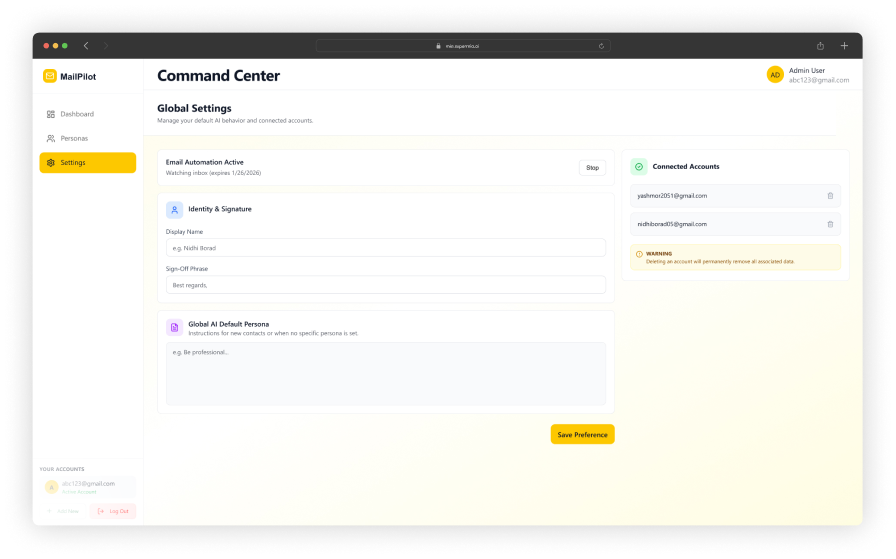This screenshot has width=896, height=559.
Task: Focus the Display Name field
Action: pyautogui.click(x=386, y=248)
